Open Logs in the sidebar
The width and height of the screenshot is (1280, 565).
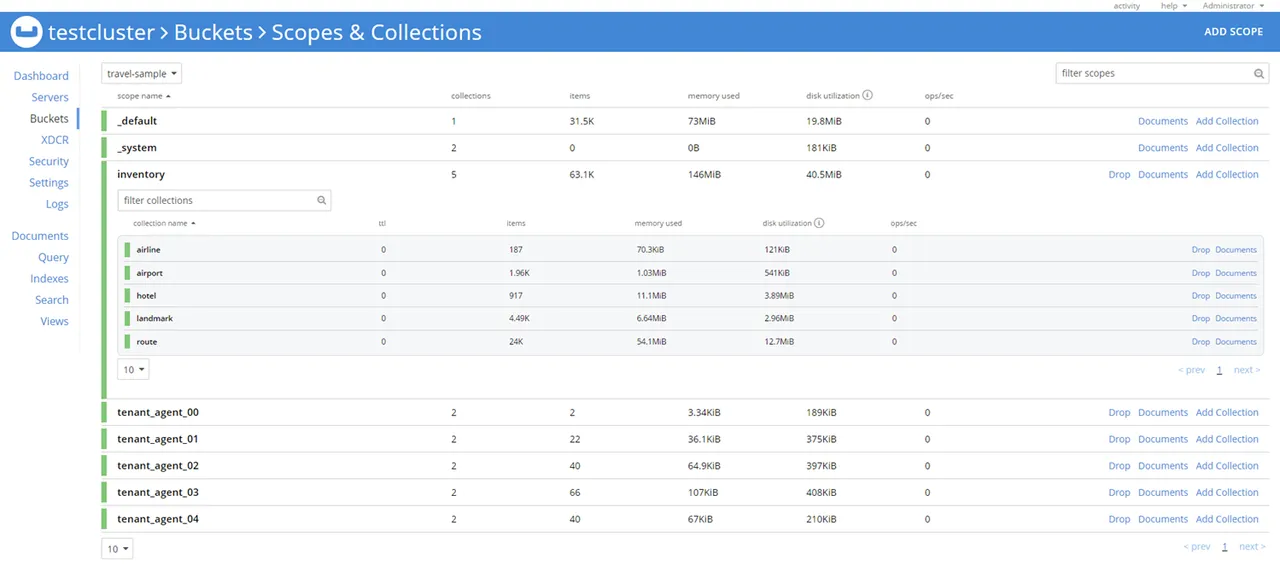tap(57, 204)
